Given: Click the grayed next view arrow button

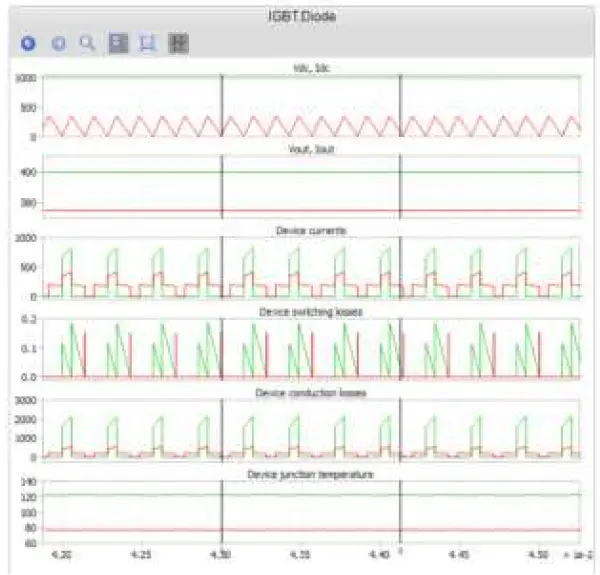Looking at the screenshot, I should [58, 43].
